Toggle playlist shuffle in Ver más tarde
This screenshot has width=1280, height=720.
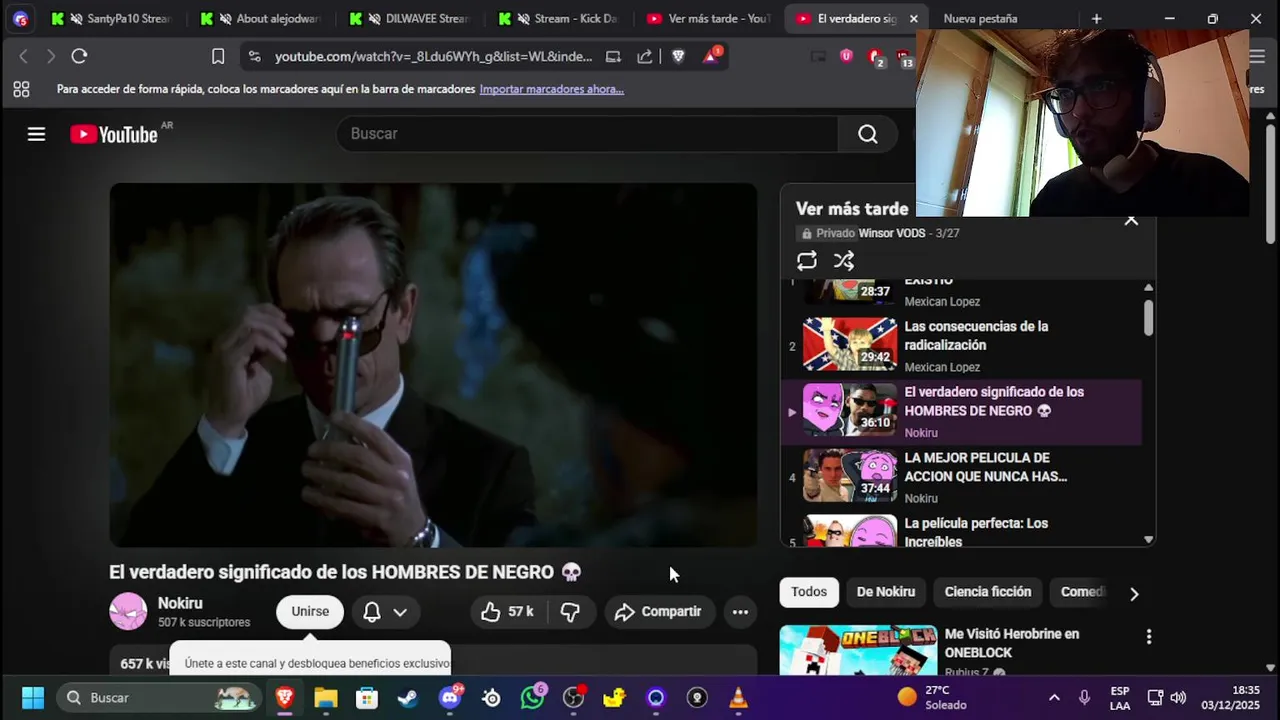pyautogui.click(x=844, y=261)
